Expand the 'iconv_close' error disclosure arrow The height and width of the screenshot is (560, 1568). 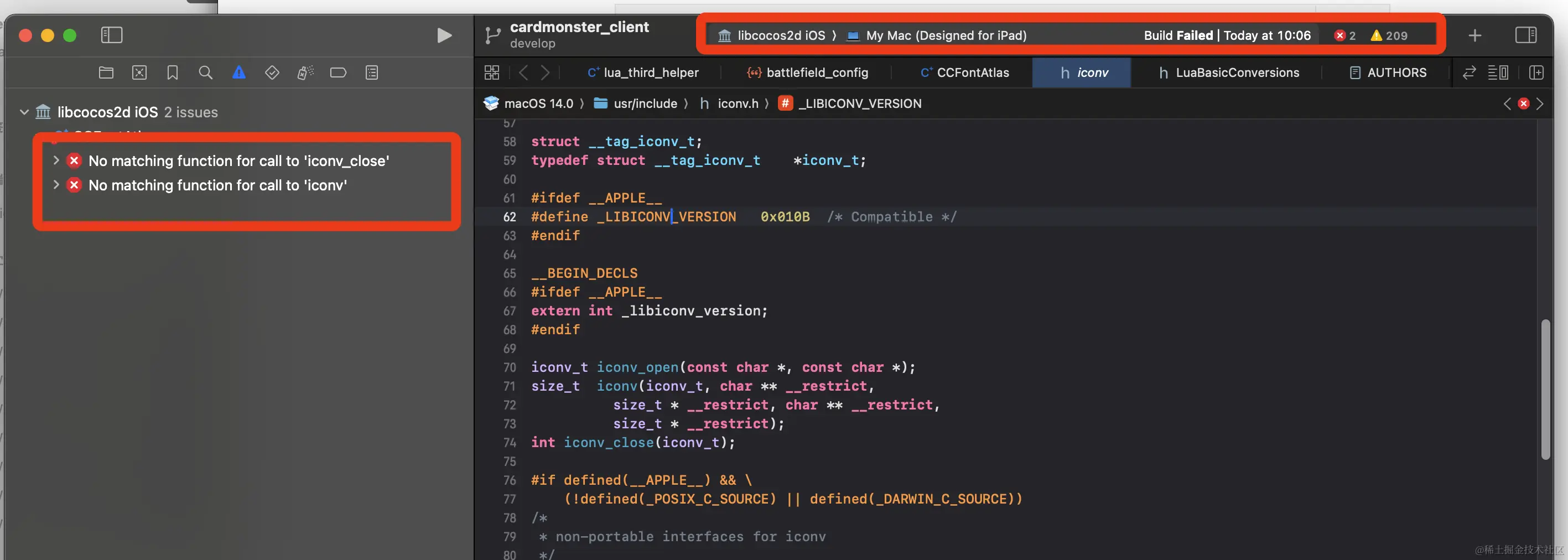(x=56, y=160)
